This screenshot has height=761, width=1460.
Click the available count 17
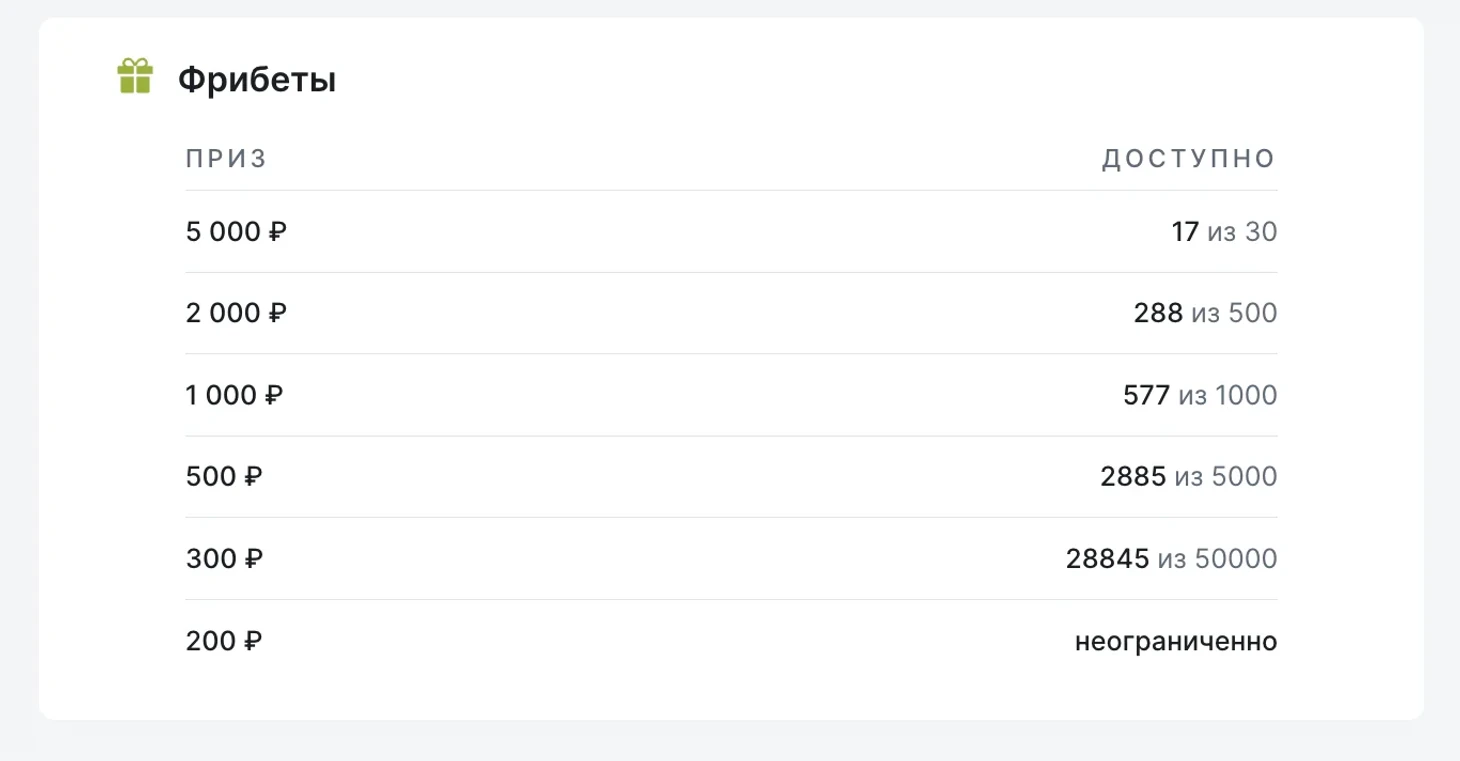tap(1185, 232)
